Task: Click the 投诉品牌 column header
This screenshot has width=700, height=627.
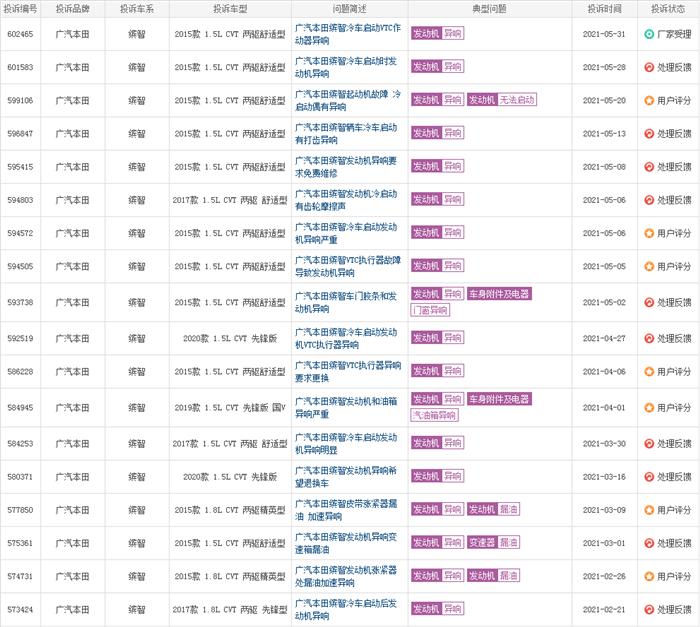Action: pyautogui.click(x=72, y=9)
